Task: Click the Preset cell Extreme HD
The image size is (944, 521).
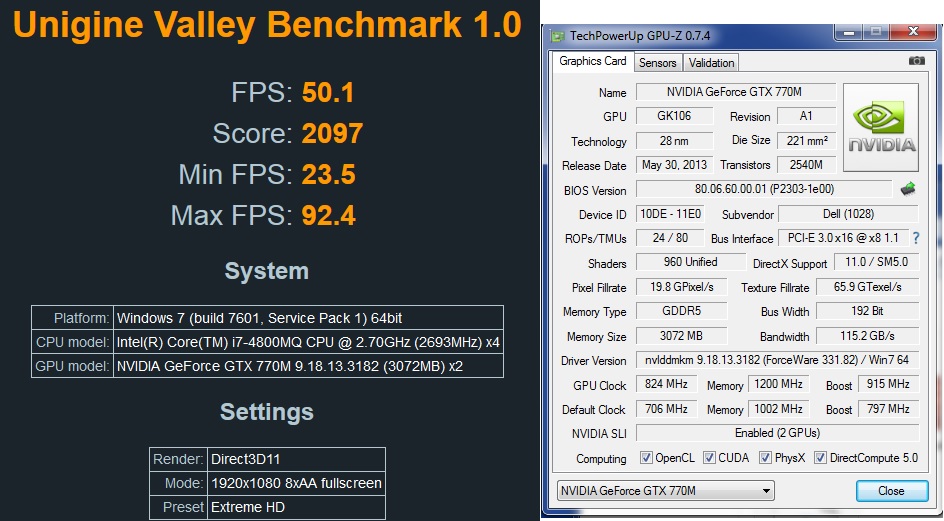Action: click(x=296, y=507)
